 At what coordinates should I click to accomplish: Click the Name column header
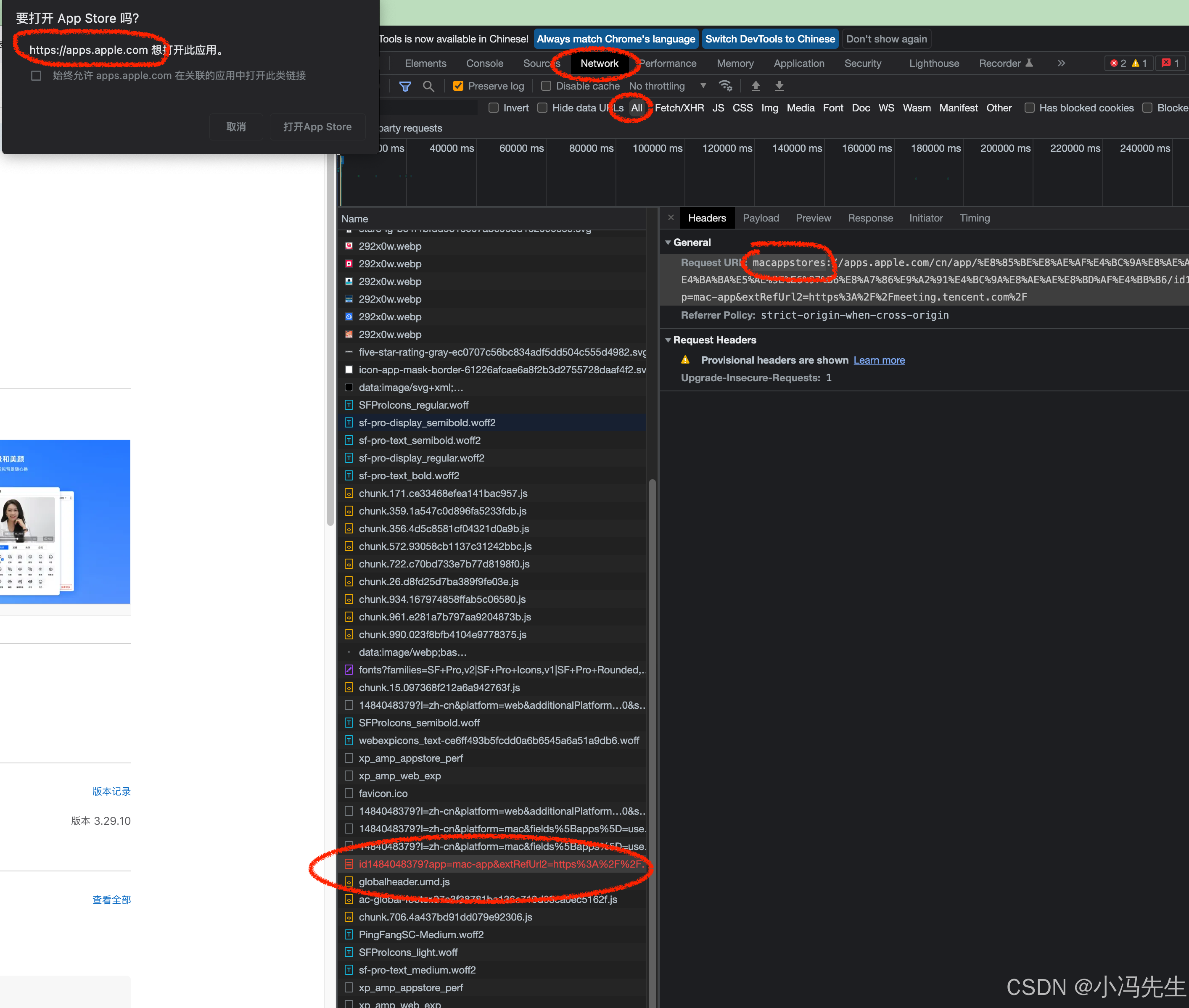click(x=492, y=219)
